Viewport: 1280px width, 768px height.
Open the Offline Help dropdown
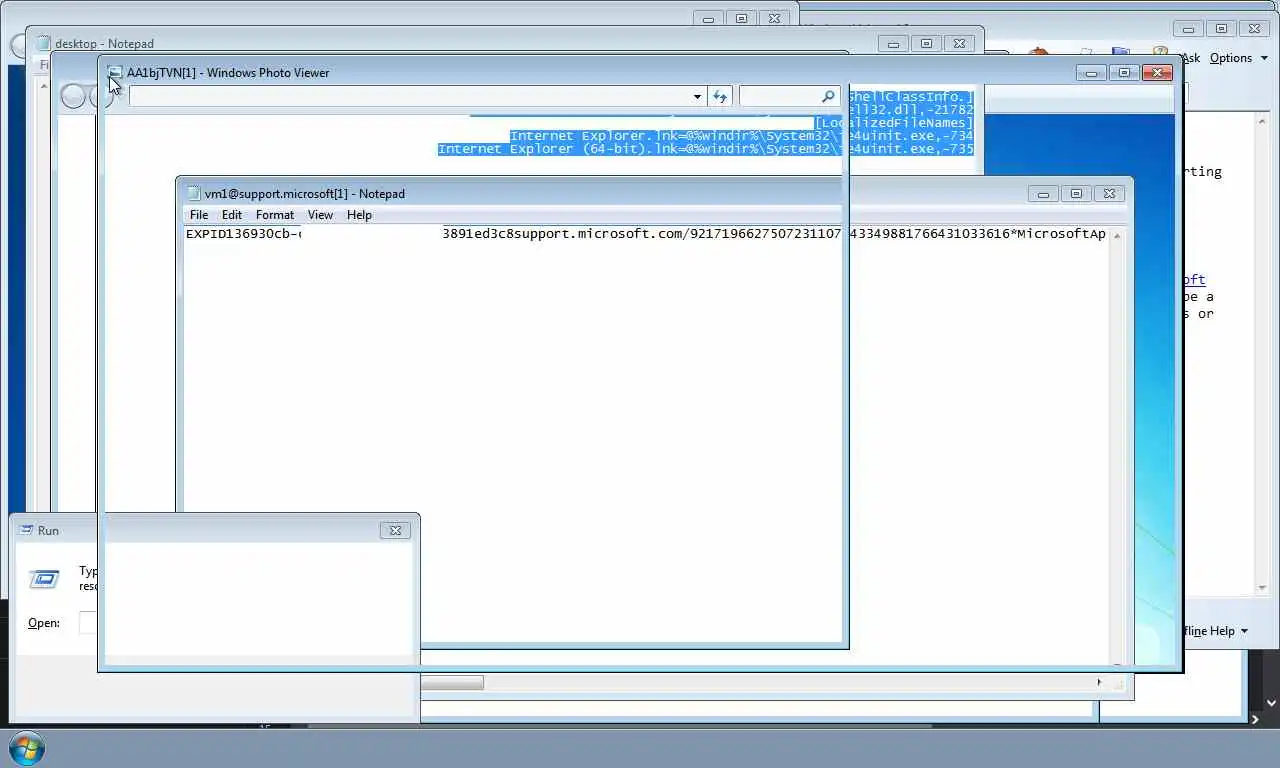click(x=1216, y=631)
